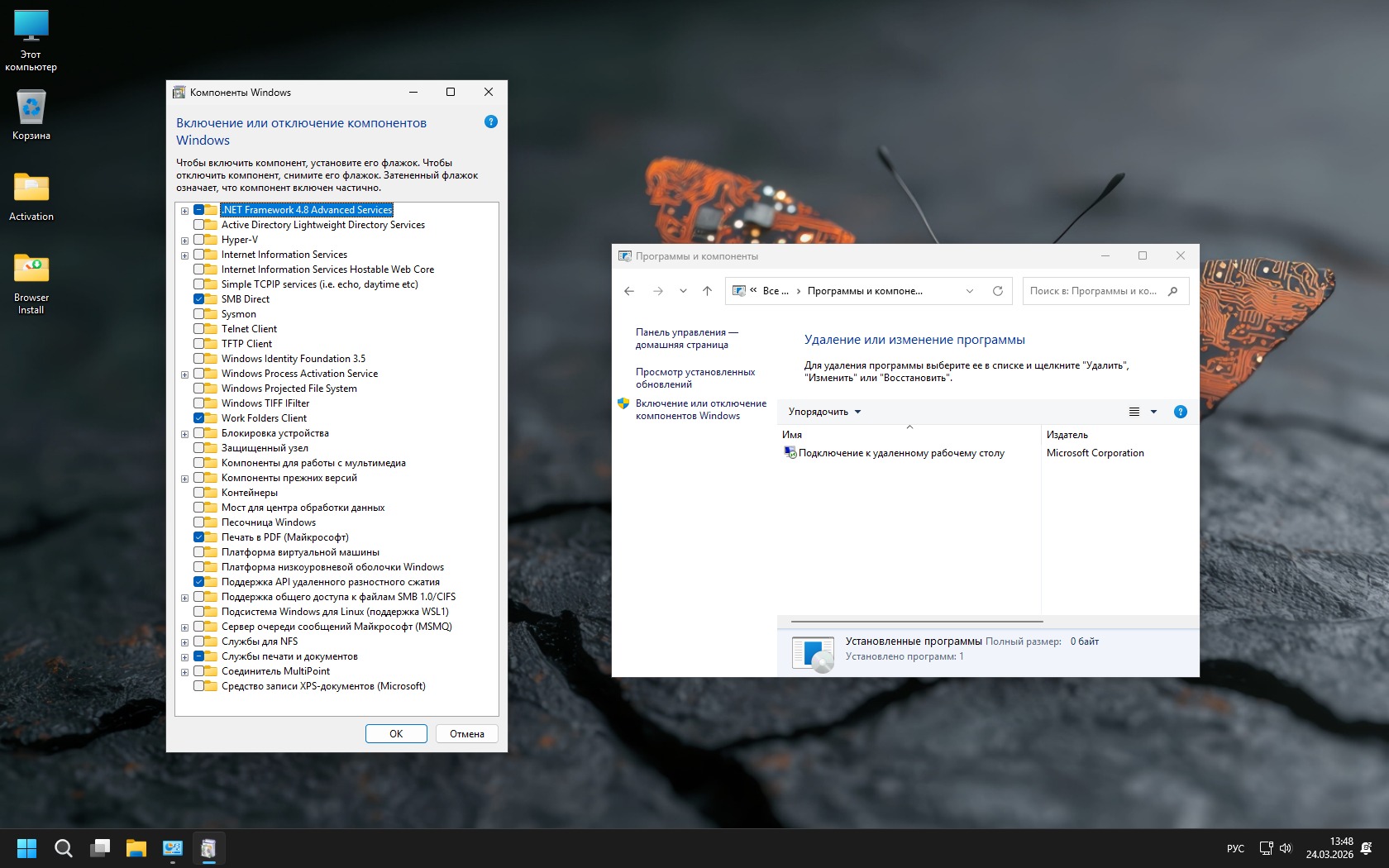Image resolution: width=1389 pixels, height=868 pixels.
Task: Open the Просмотр установленных обновлений link
Action: (694, 378)
